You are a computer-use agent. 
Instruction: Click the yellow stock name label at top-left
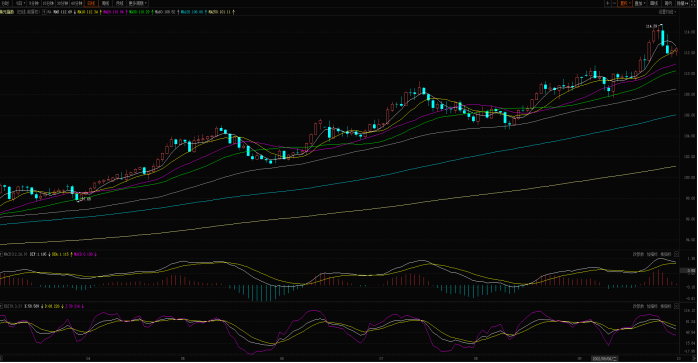point(7,12)
